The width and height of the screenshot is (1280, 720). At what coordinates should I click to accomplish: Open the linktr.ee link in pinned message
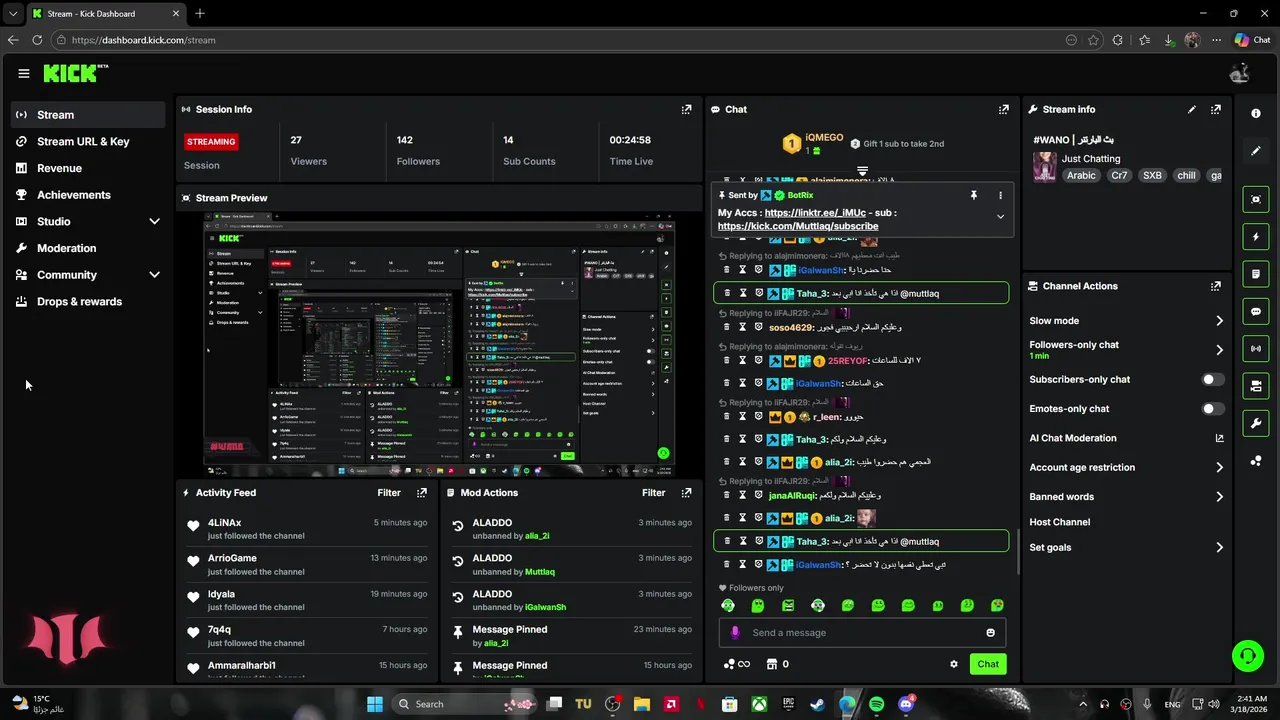tap(815, 213)
